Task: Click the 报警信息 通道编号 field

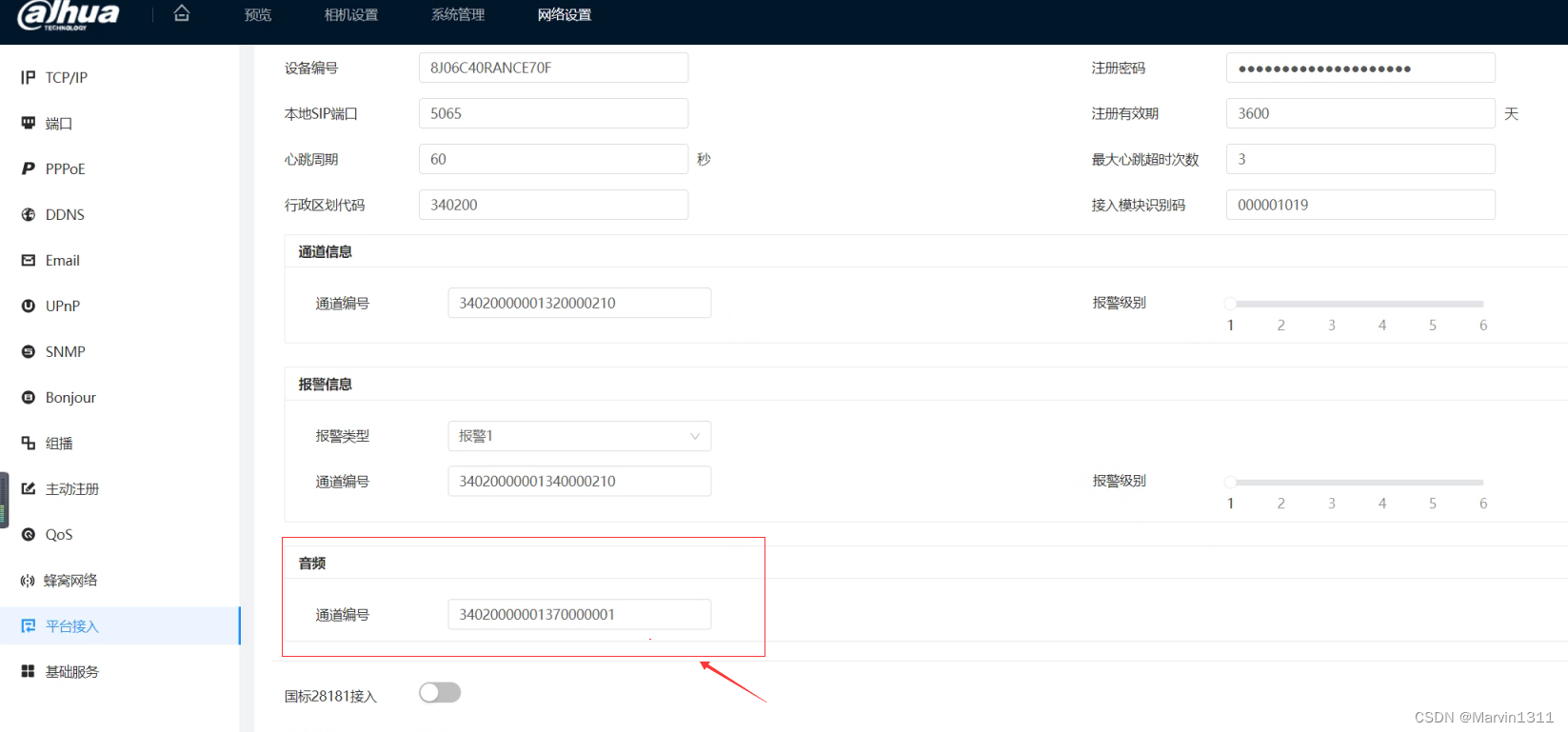Action: (x=579, y=481)
